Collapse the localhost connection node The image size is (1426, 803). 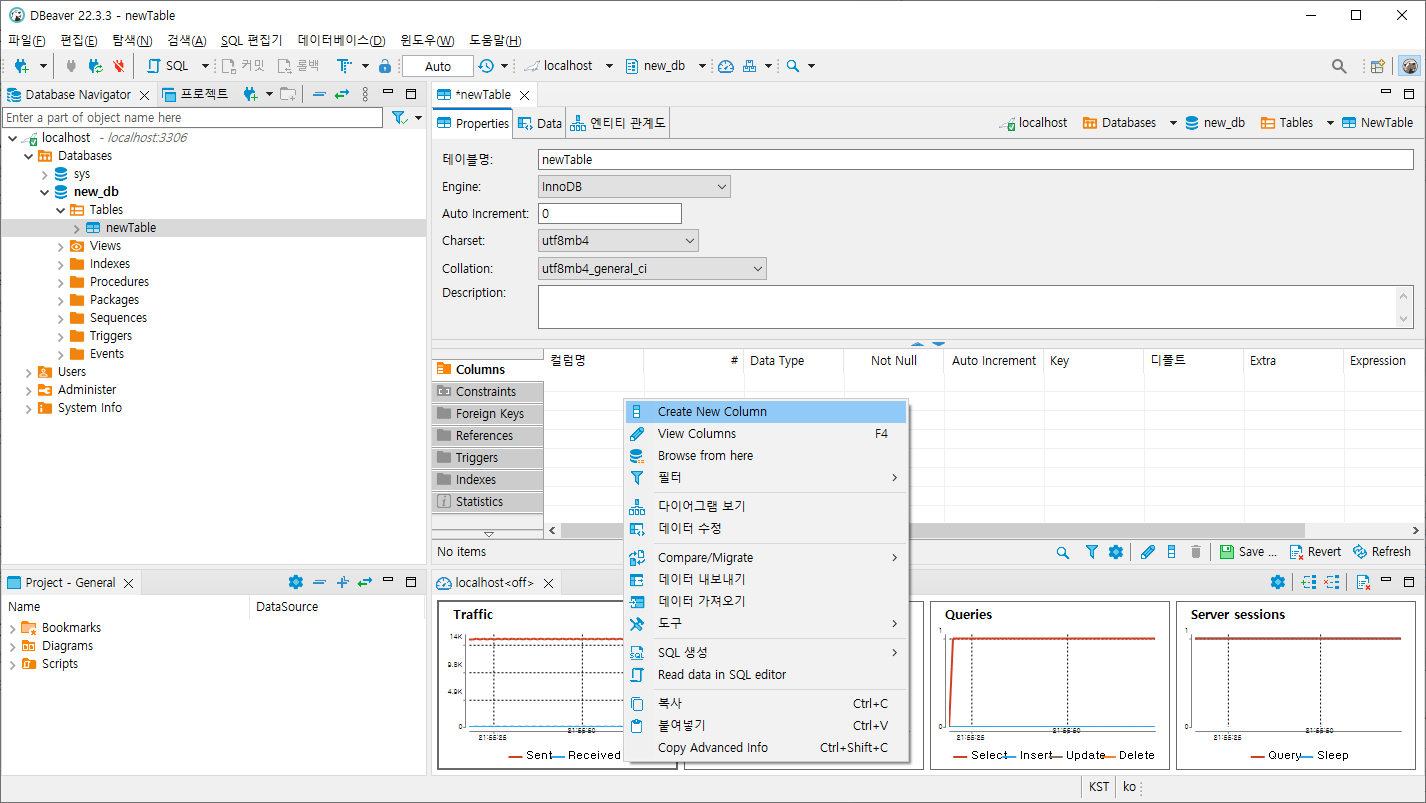(11, 138)
